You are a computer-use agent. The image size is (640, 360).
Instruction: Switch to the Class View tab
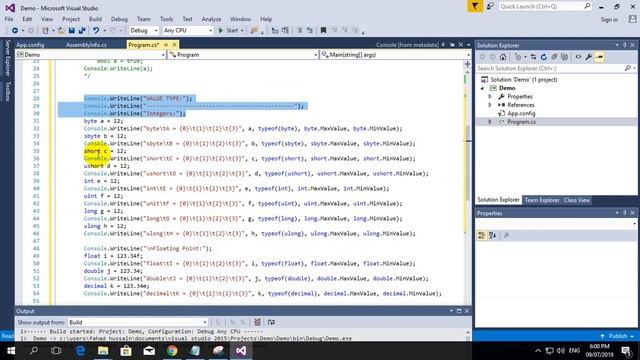[x=576, y=200]
